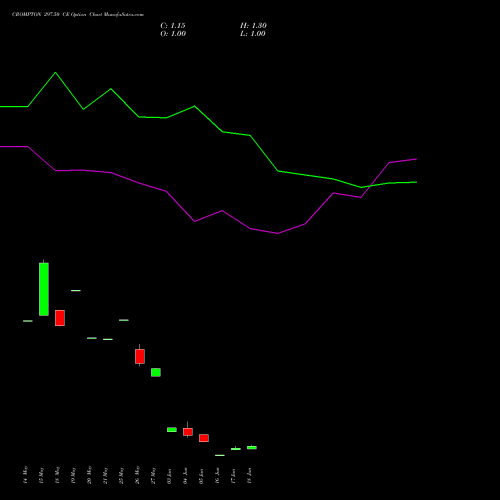Select the low value L: 1.00

pyautogui.click(x=253, y=34)
